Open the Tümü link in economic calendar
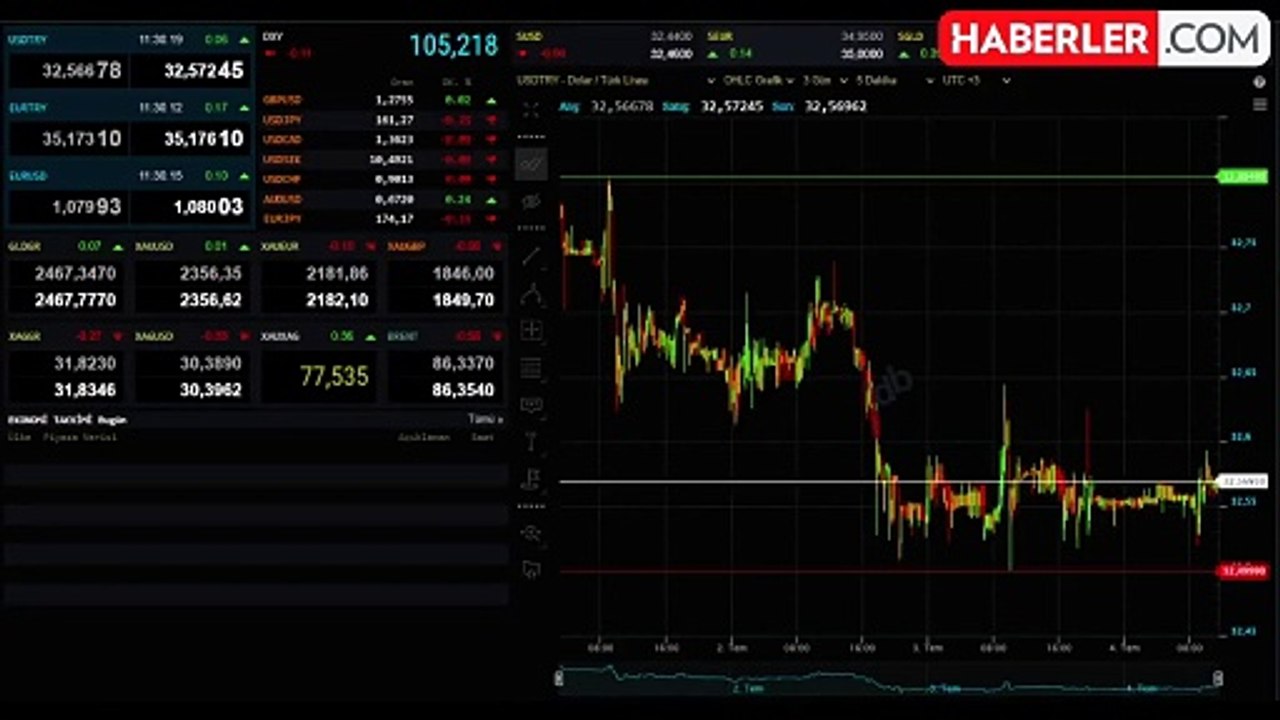 [485, 419]
